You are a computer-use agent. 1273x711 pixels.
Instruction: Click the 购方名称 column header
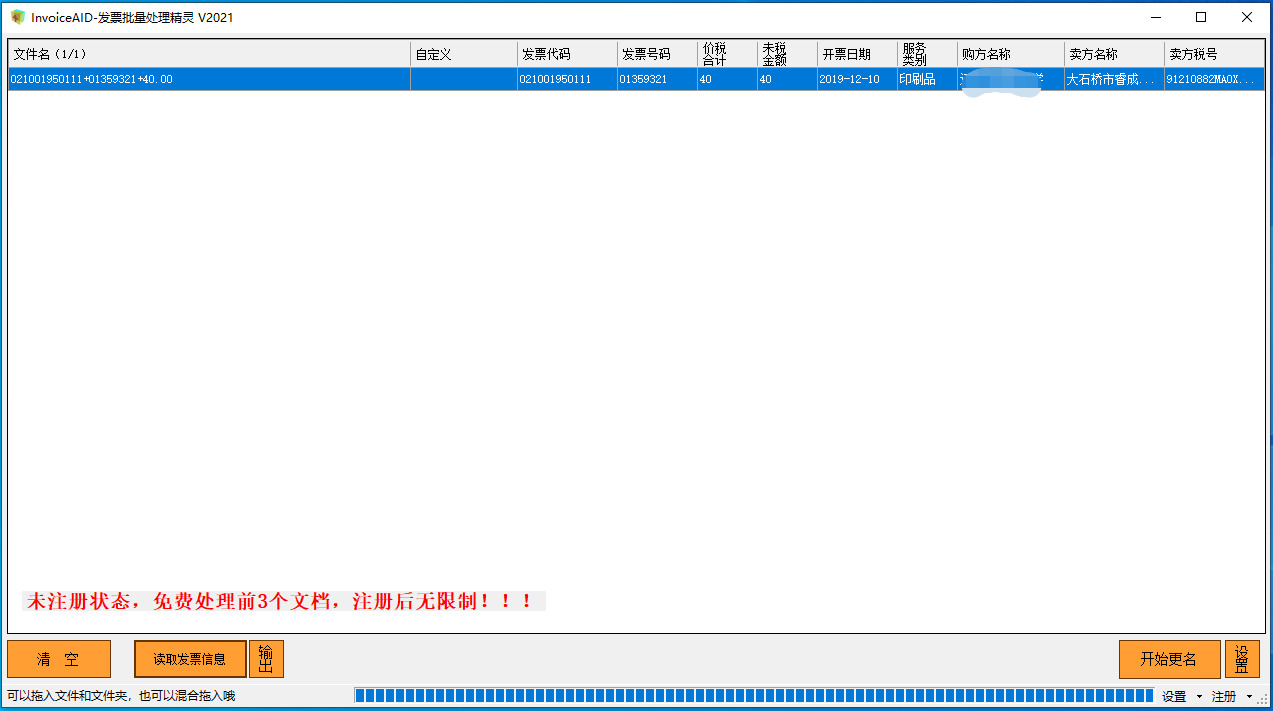[1010, 54]
